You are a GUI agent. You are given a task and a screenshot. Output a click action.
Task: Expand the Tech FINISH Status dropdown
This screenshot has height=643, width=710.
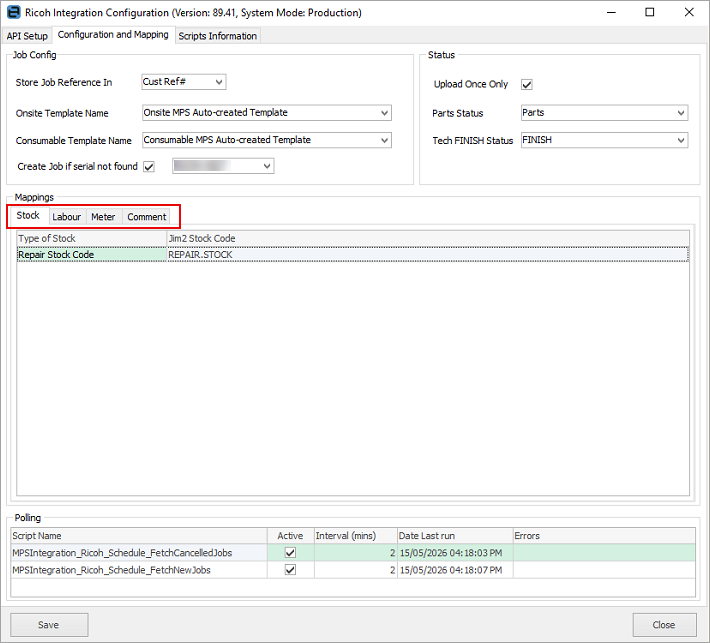(604, 140)
